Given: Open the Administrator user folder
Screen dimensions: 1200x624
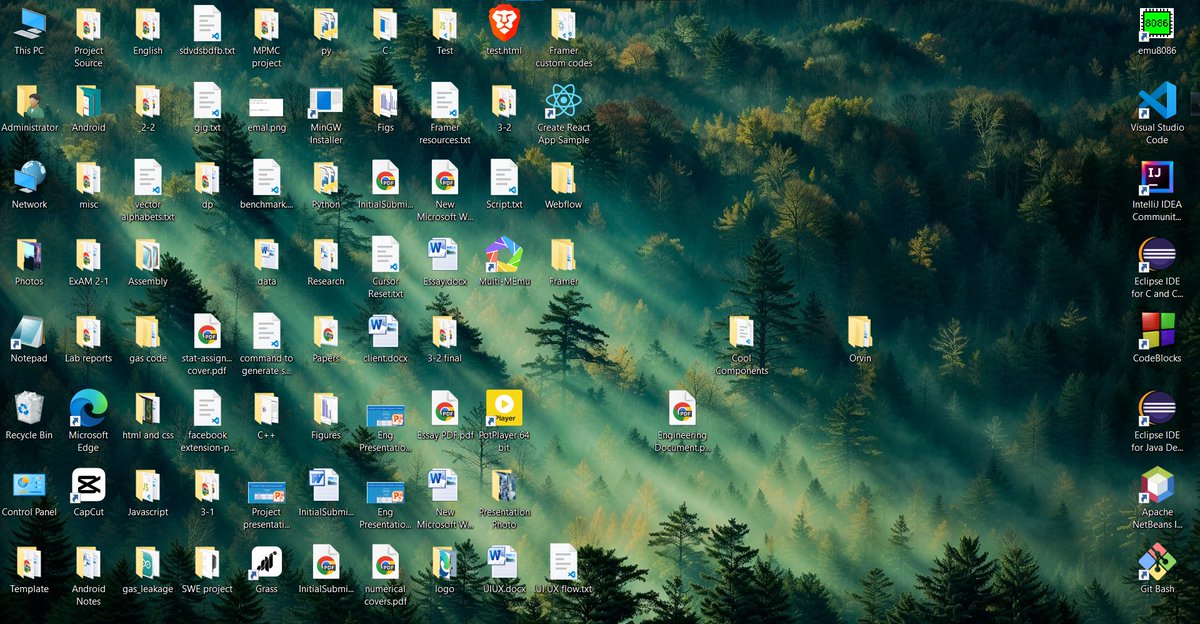Looking at the screenshot, I should coord(29,108).
